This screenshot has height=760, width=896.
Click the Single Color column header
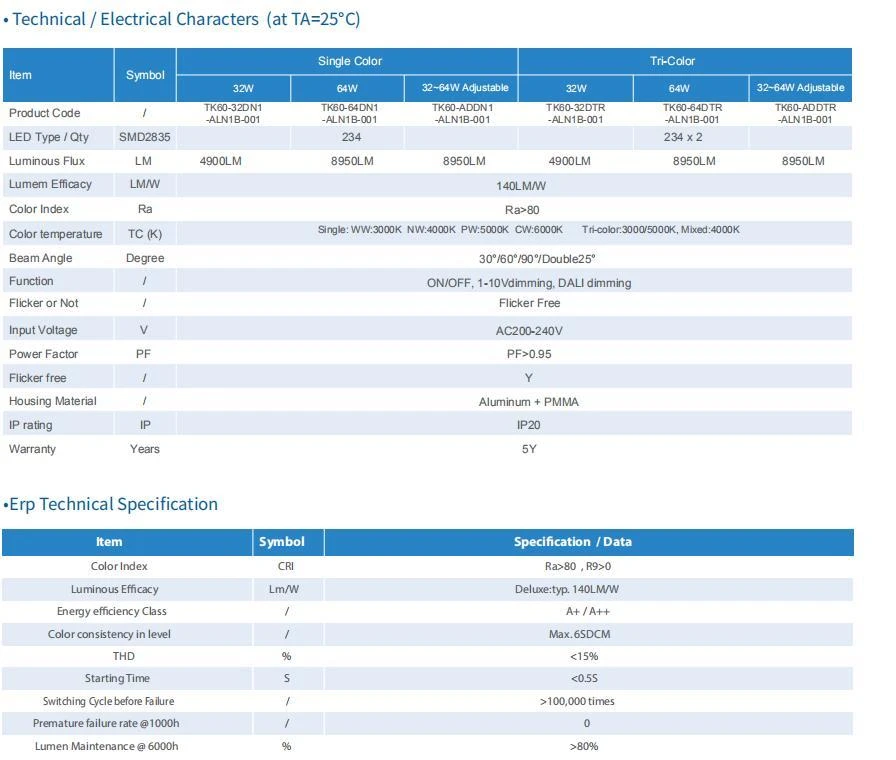349,61
